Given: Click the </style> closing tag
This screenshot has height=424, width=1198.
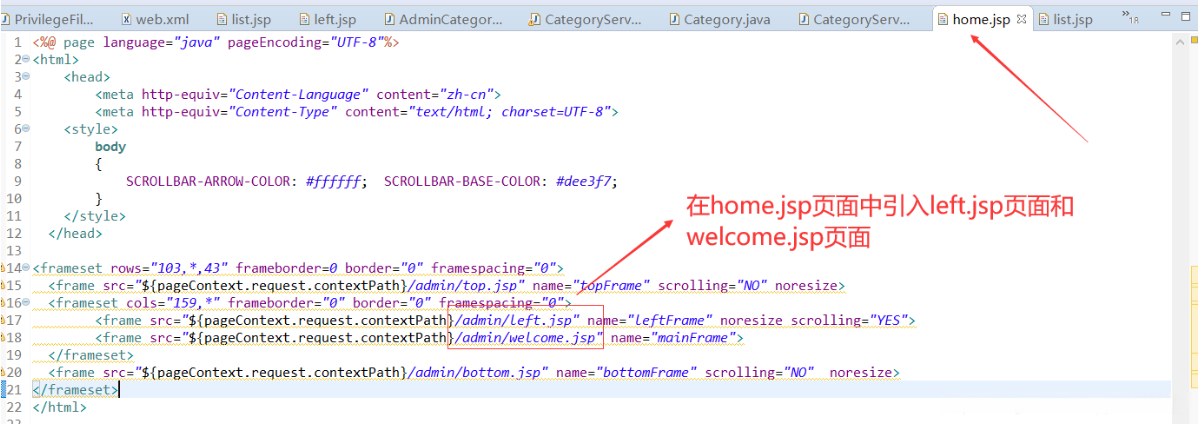Looking at the screenshot, I should click(95, 215).
